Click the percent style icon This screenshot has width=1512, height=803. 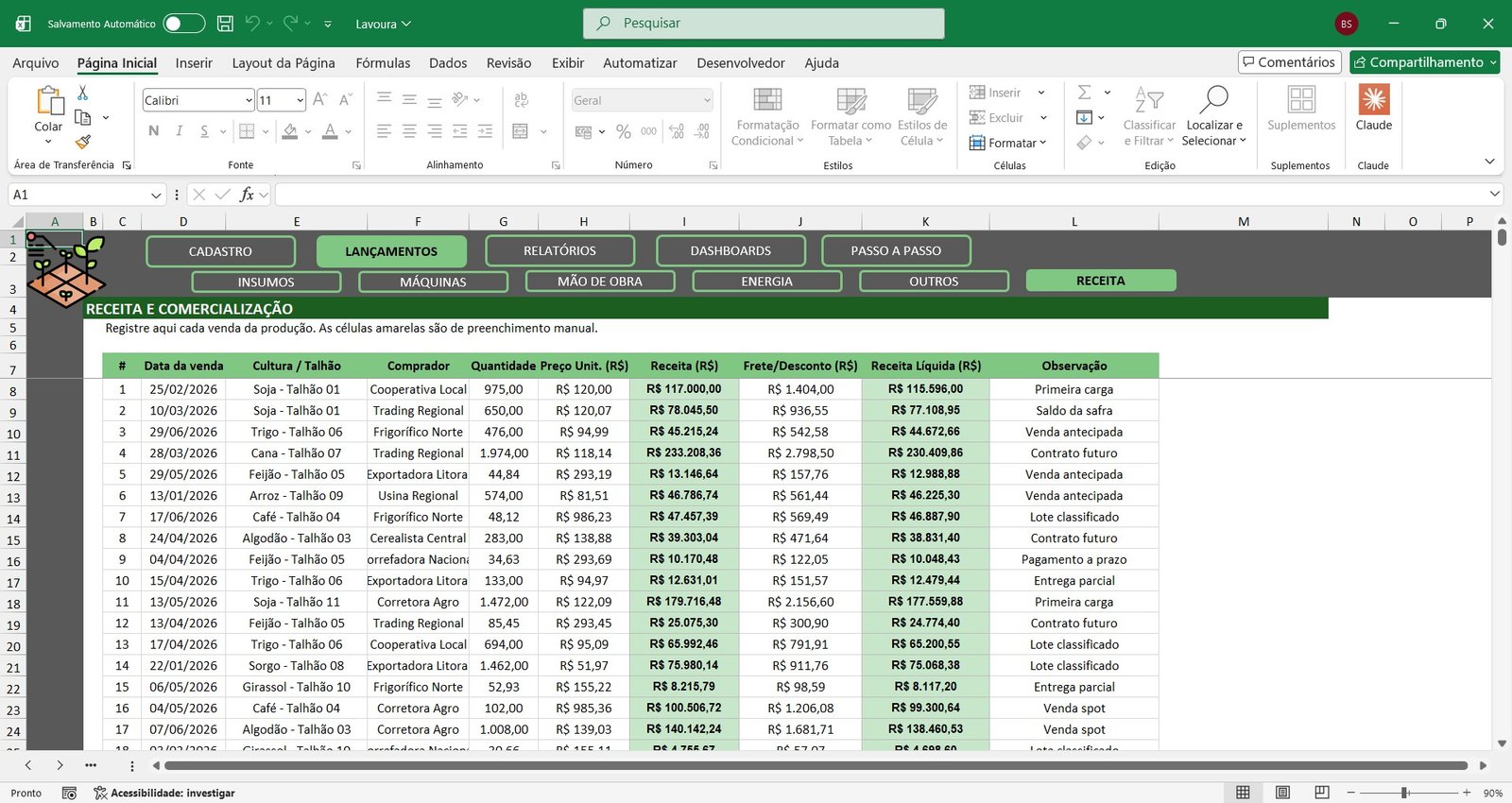pos(624,131)
